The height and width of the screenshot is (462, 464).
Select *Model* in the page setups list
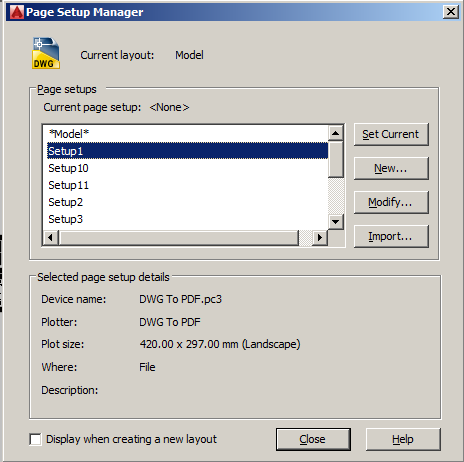click(x=187, y=134)
